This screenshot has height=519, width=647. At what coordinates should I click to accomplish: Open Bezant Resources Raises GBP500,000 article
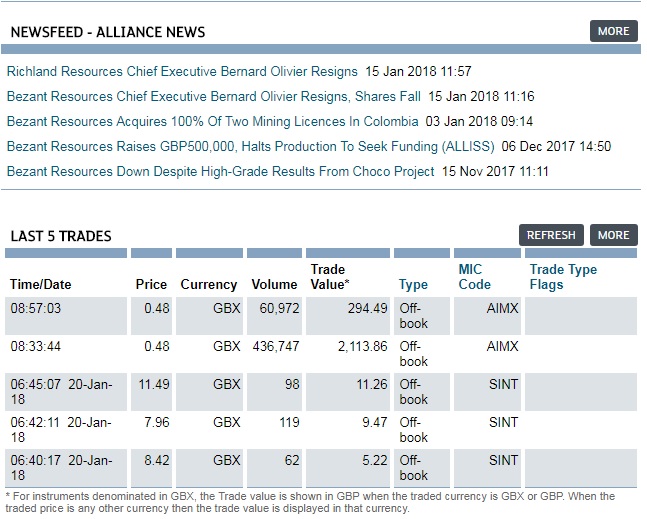click(250, 146)
